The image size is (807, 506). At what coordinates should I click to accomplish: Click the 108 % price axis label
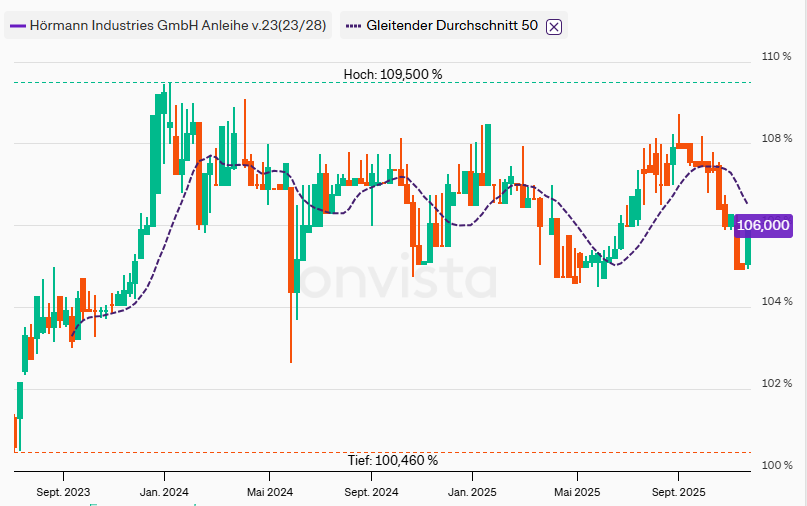[x=776, y=138]
